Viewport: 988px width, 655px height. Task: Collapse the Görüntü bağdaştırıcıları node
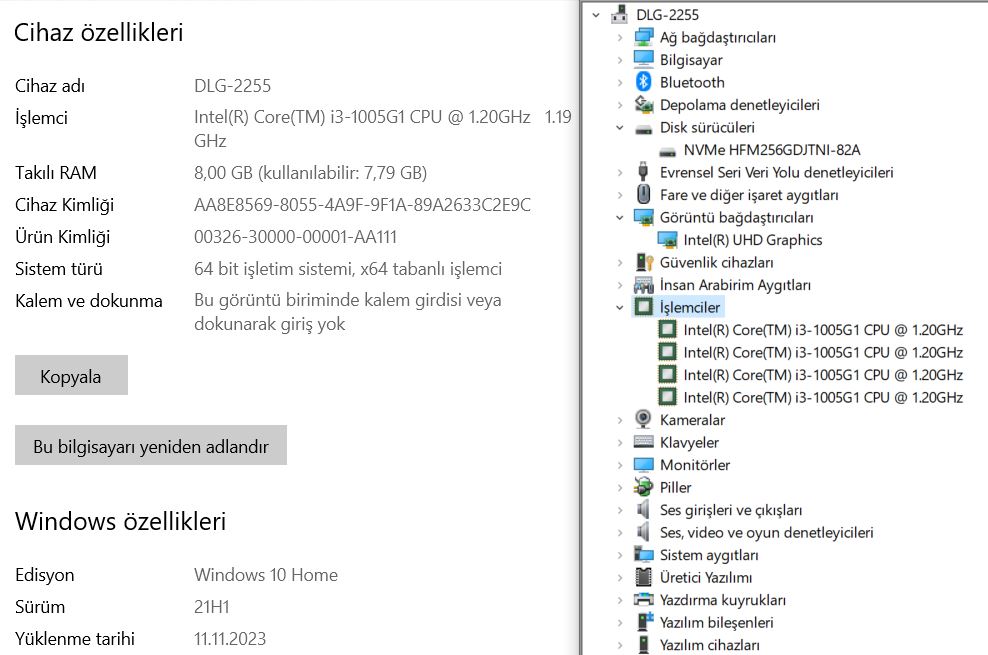click(620, 217)
